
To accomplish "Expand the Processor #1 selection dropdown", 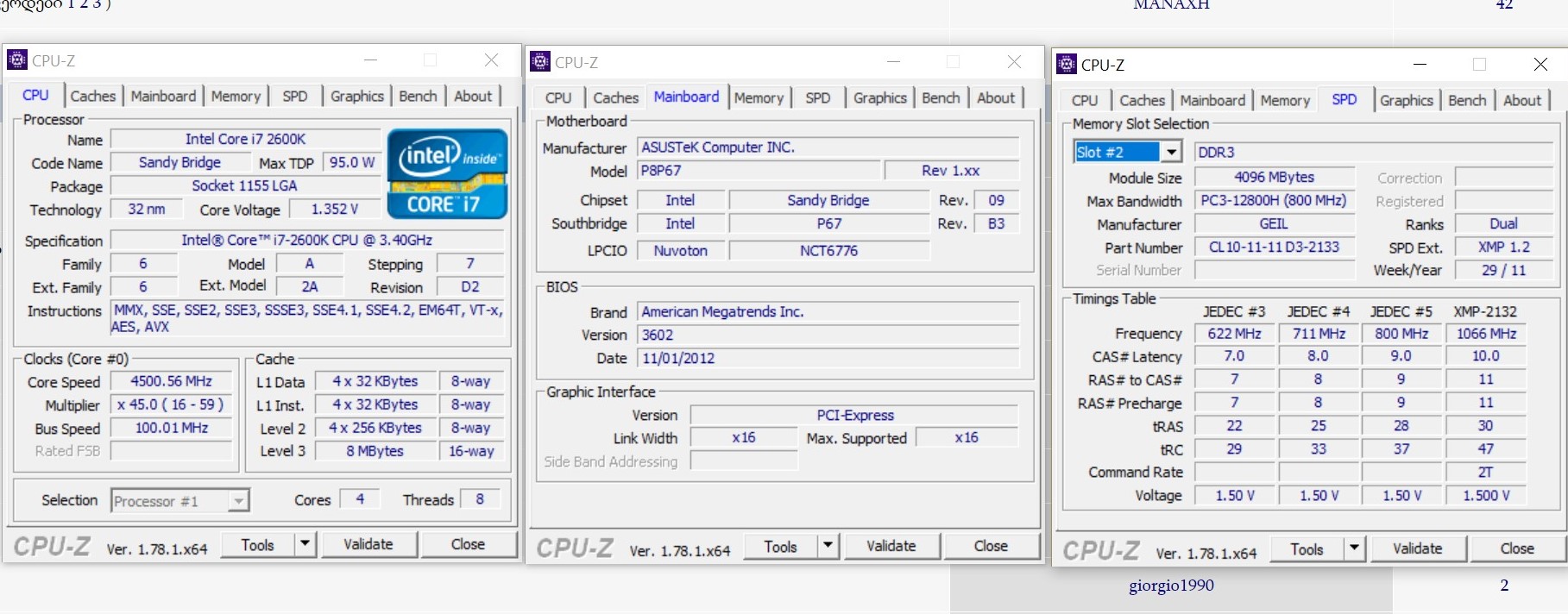I will click(238, 501).
